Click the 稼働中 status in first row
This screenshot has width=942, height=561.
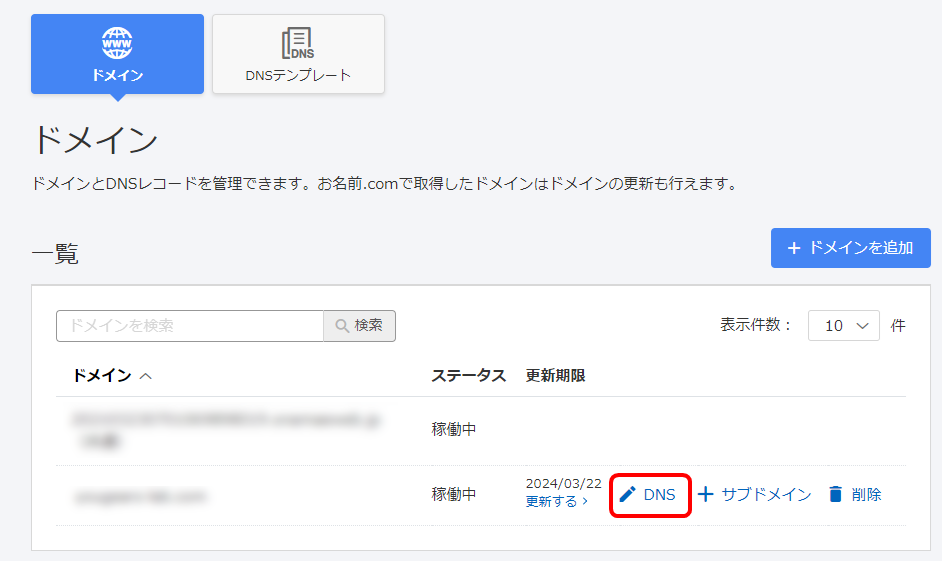pyautogui.click(x=454, y=429)
